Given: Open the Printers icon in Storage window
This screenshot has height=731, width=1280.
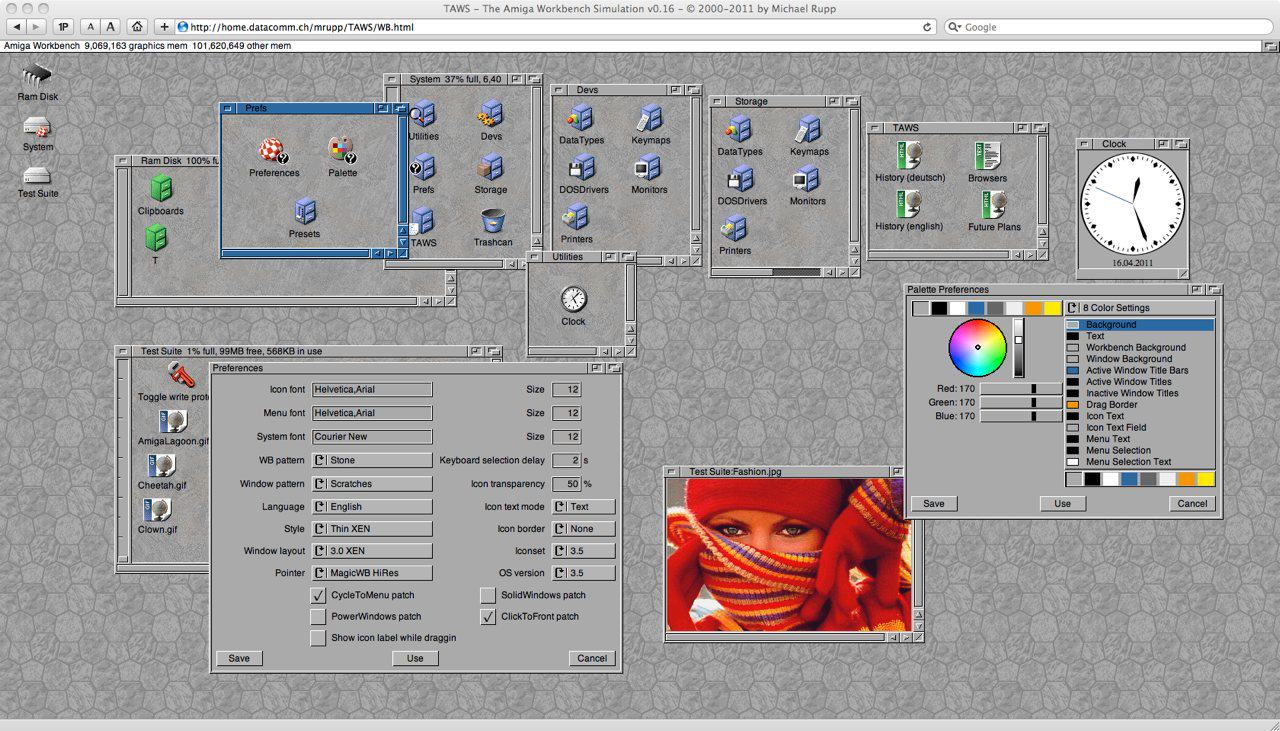Looking at the screenshot, I should pos(735,229).
